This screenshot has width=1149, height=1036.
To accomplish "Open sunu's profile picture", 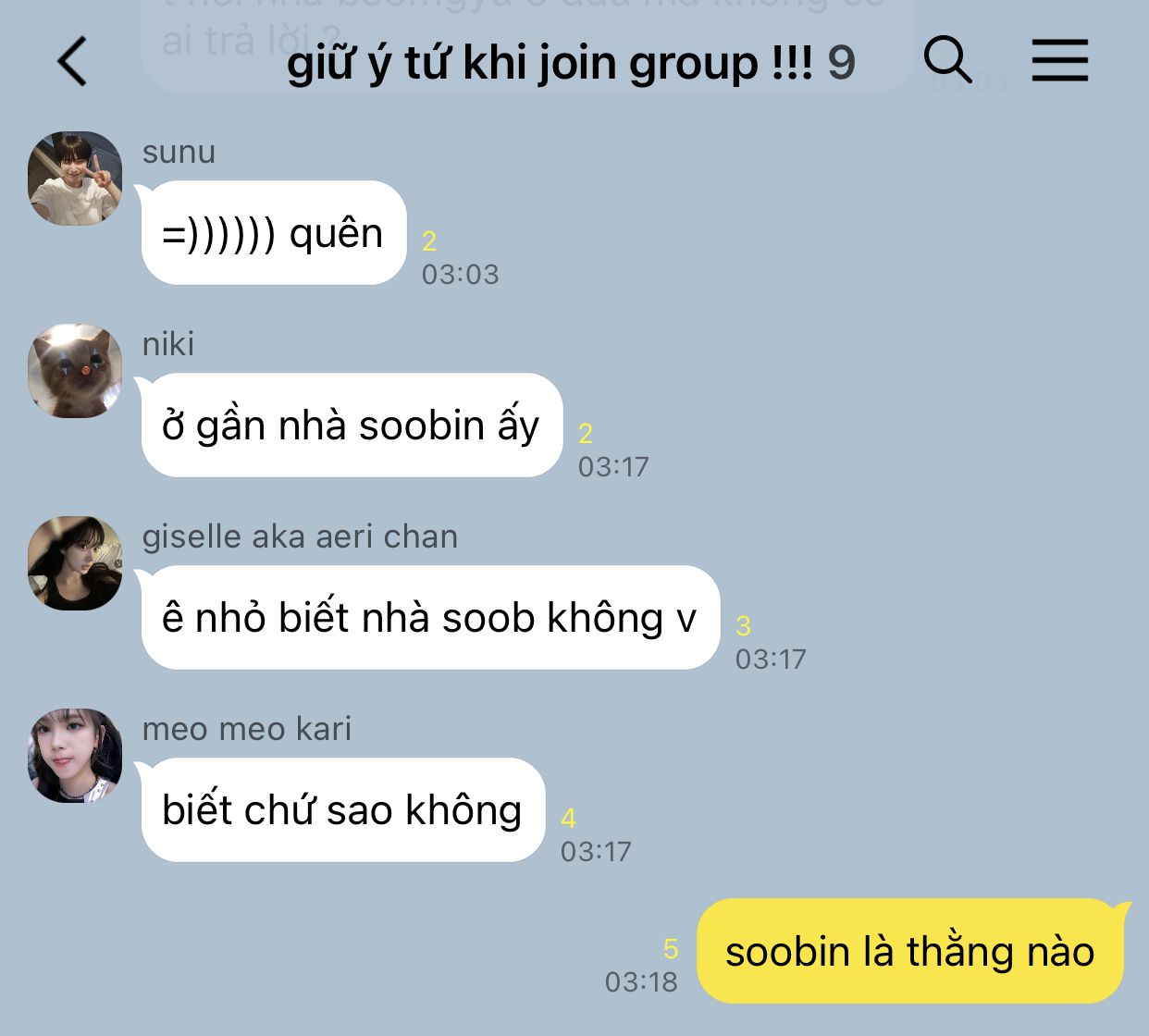I will [75, 179].
